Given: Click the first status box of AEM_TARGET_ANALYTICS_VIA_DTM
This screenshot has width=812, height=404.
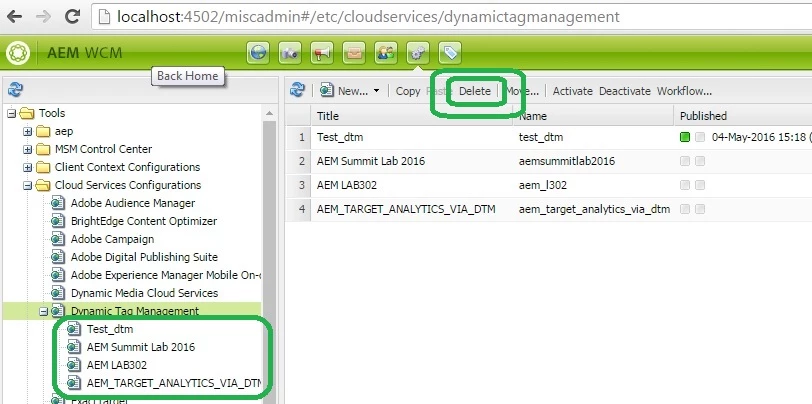Looking at the screenshot, I should [685, 209].
